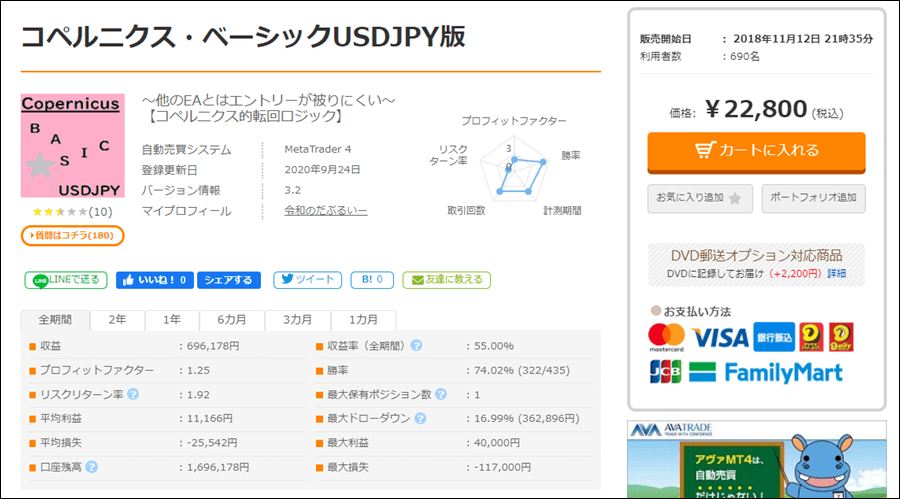
Task: Switch to the 1年 tab
Action: point(172,320)
